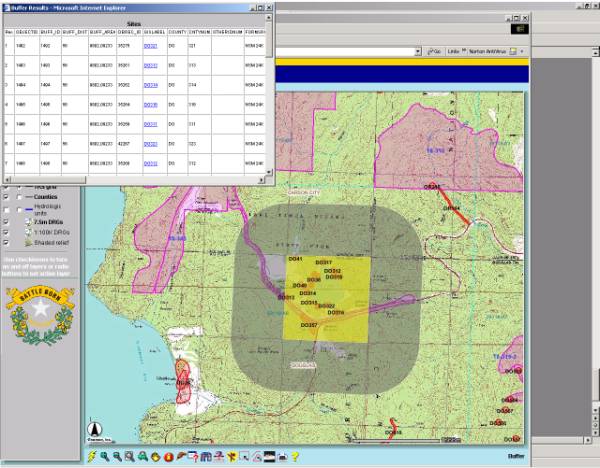
Task: Select the first magnifier zoom-in tool
Action: pyautogui.click(x=105, y=456)
